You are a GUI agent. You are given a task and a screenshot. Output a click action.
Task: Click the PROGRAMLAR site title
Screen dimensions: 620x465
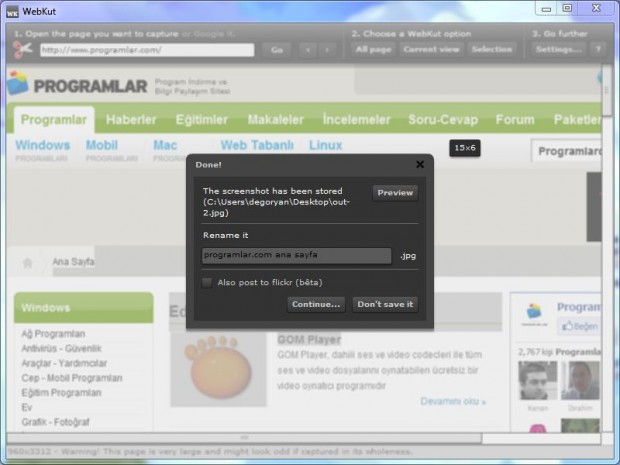91,86
